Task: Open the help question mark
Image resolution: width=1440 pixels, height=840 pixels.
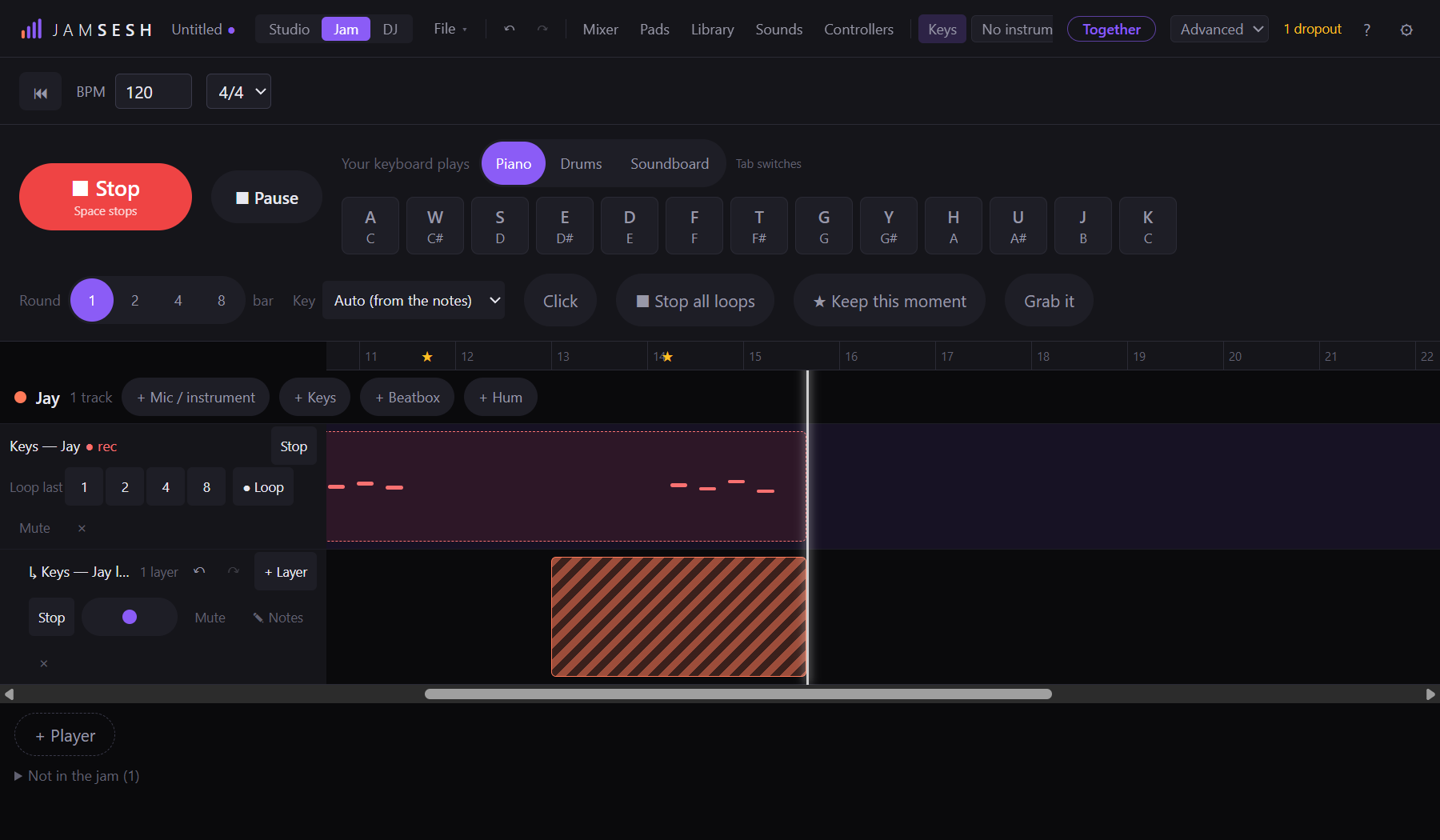Action: 1366,30
